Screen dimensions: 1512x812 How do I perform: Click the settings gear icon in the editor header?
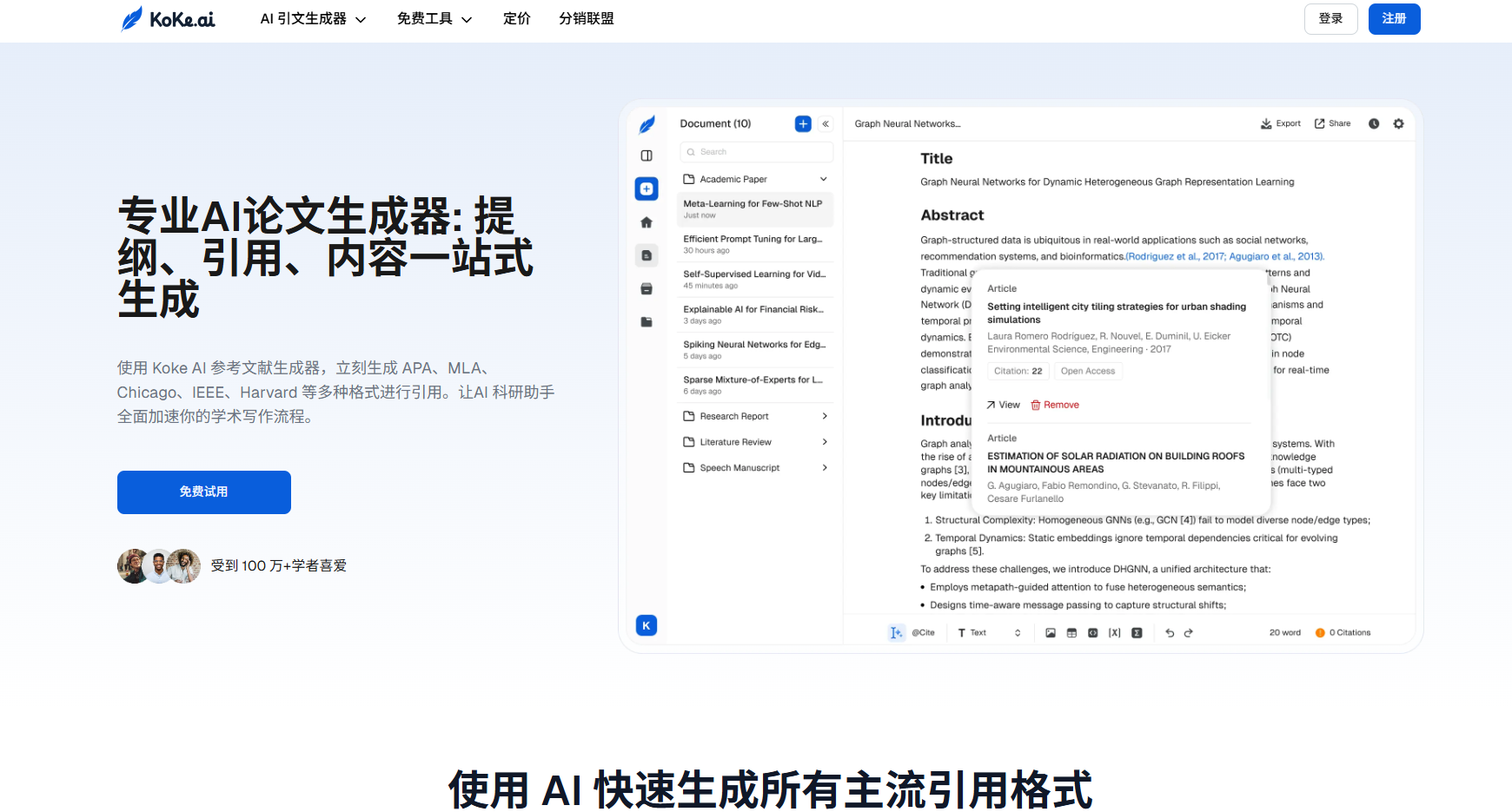point(1398,123)
